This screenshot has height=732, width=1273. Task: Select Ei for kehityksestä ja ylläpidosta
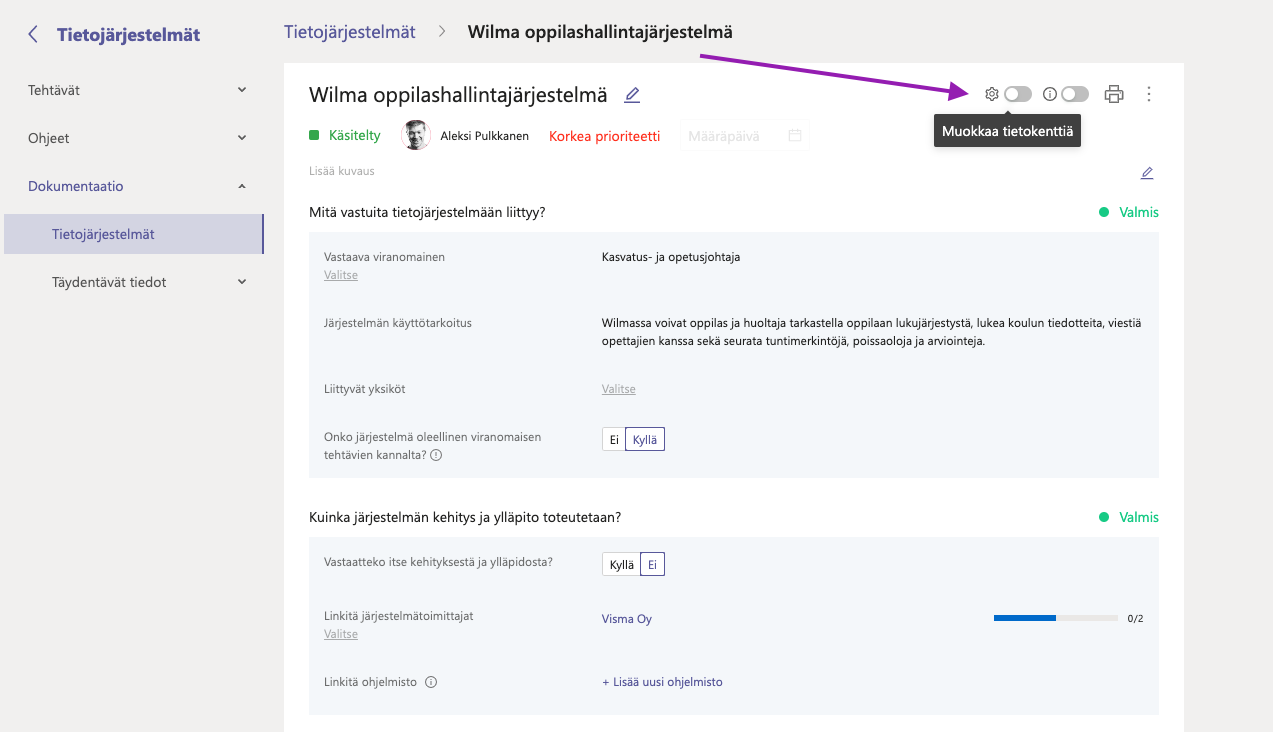coord(652,565)
